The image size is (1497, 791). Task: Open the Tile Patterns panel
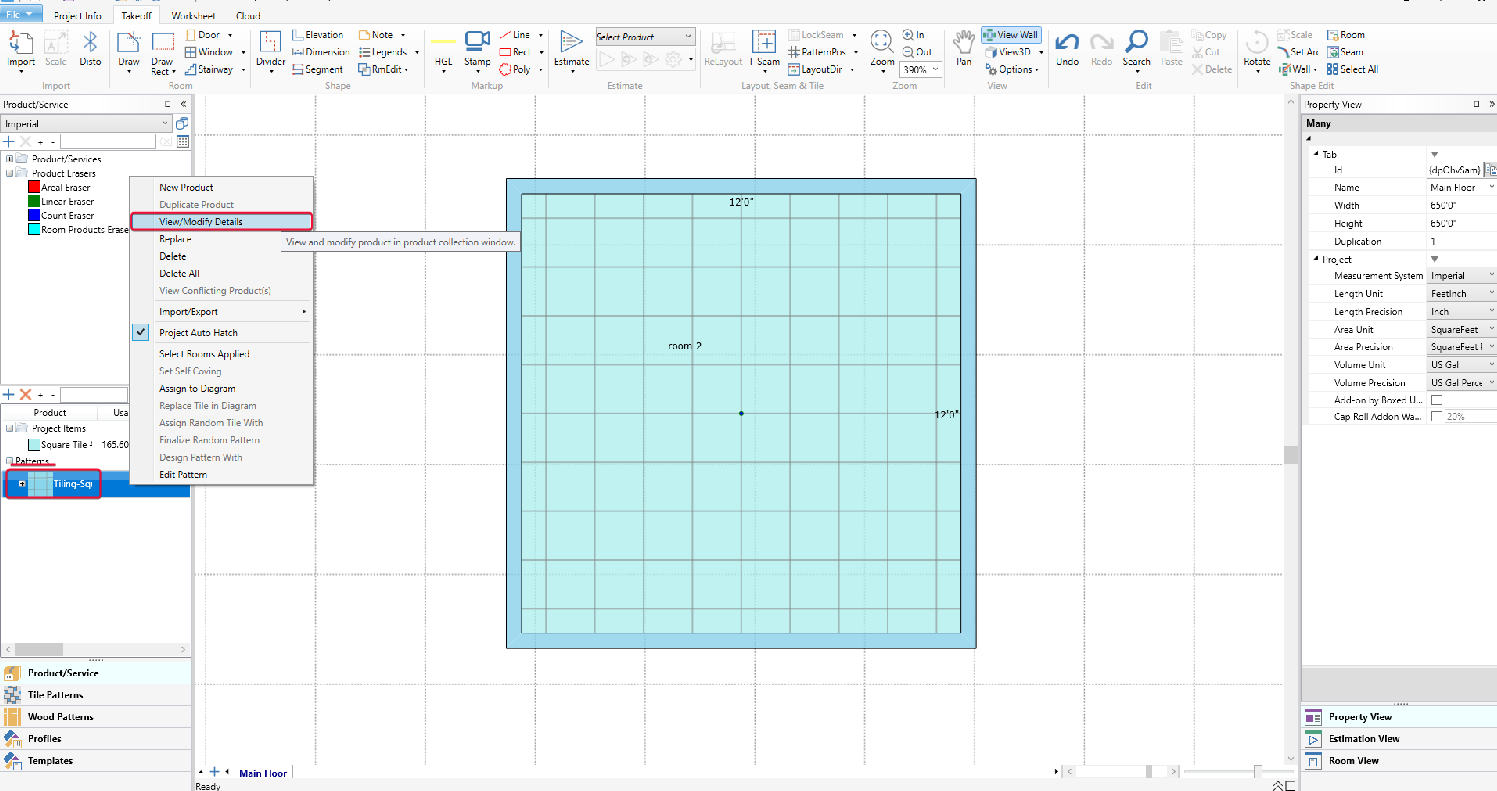click(x=96, y=695)
